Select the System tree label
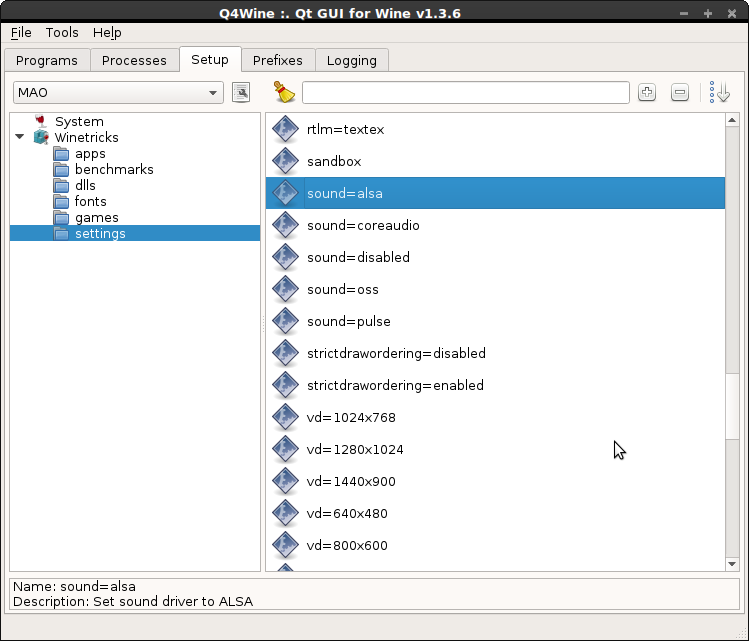Image resolution: width=749 pixels, height=641 pixels. tap(79, 121)
